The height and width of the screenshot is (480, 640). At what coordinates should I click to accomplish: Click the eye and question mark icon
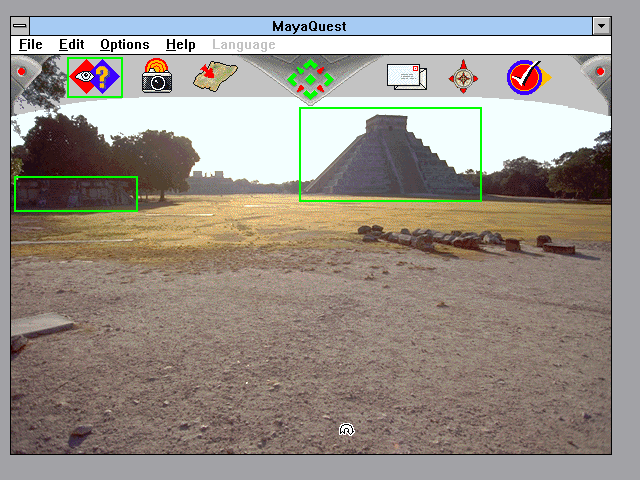(x=95, y=77)
